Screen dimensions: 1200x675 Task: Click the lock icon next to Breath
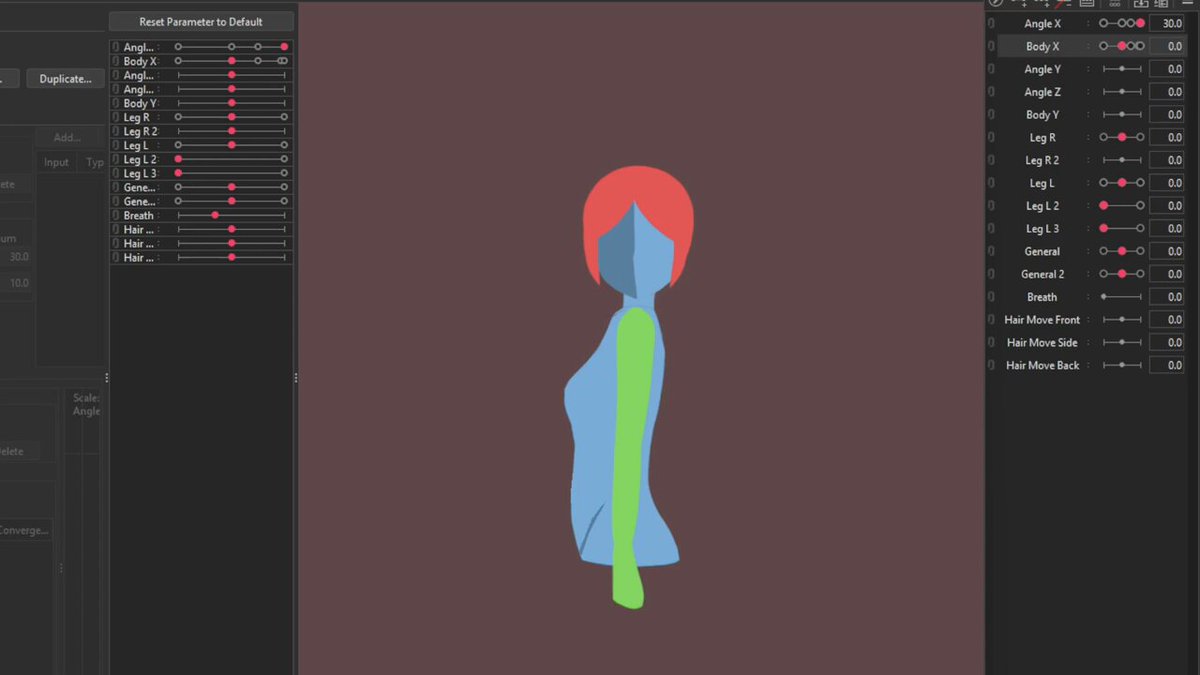pos(991,297)
